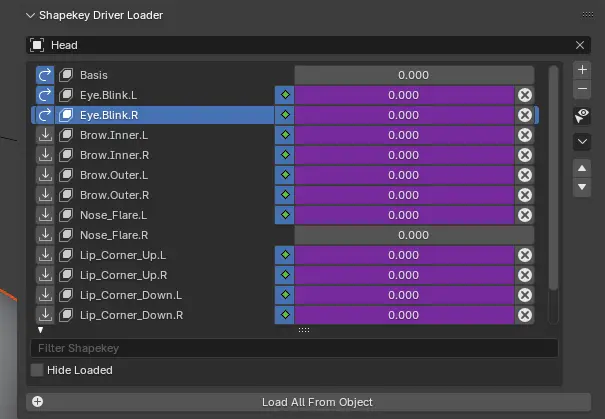
Task: Move shapekey up in the list
Action: point(582,168)
